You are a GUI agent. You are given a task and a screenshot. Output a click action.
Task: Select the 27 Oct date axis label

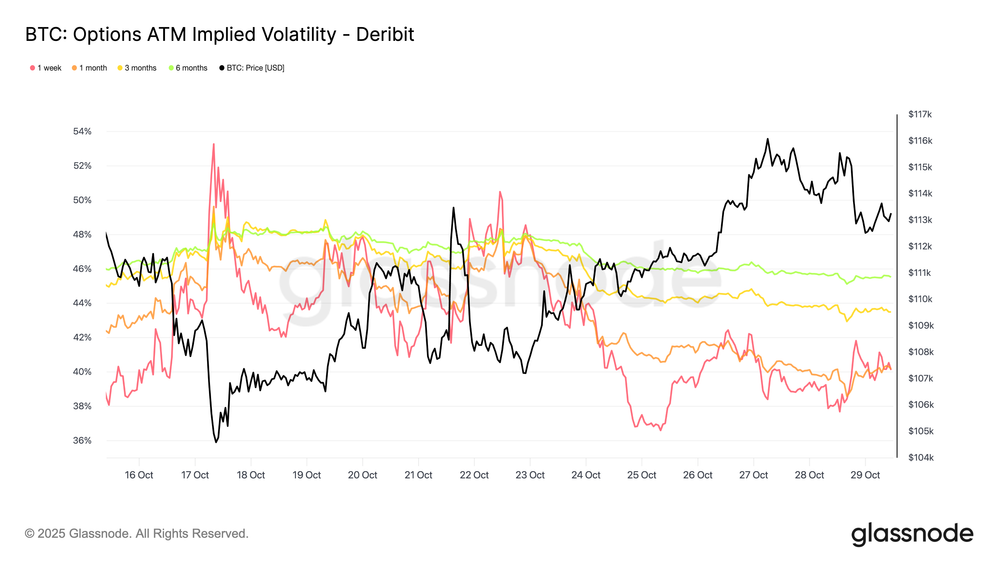[x=753, y=475]
